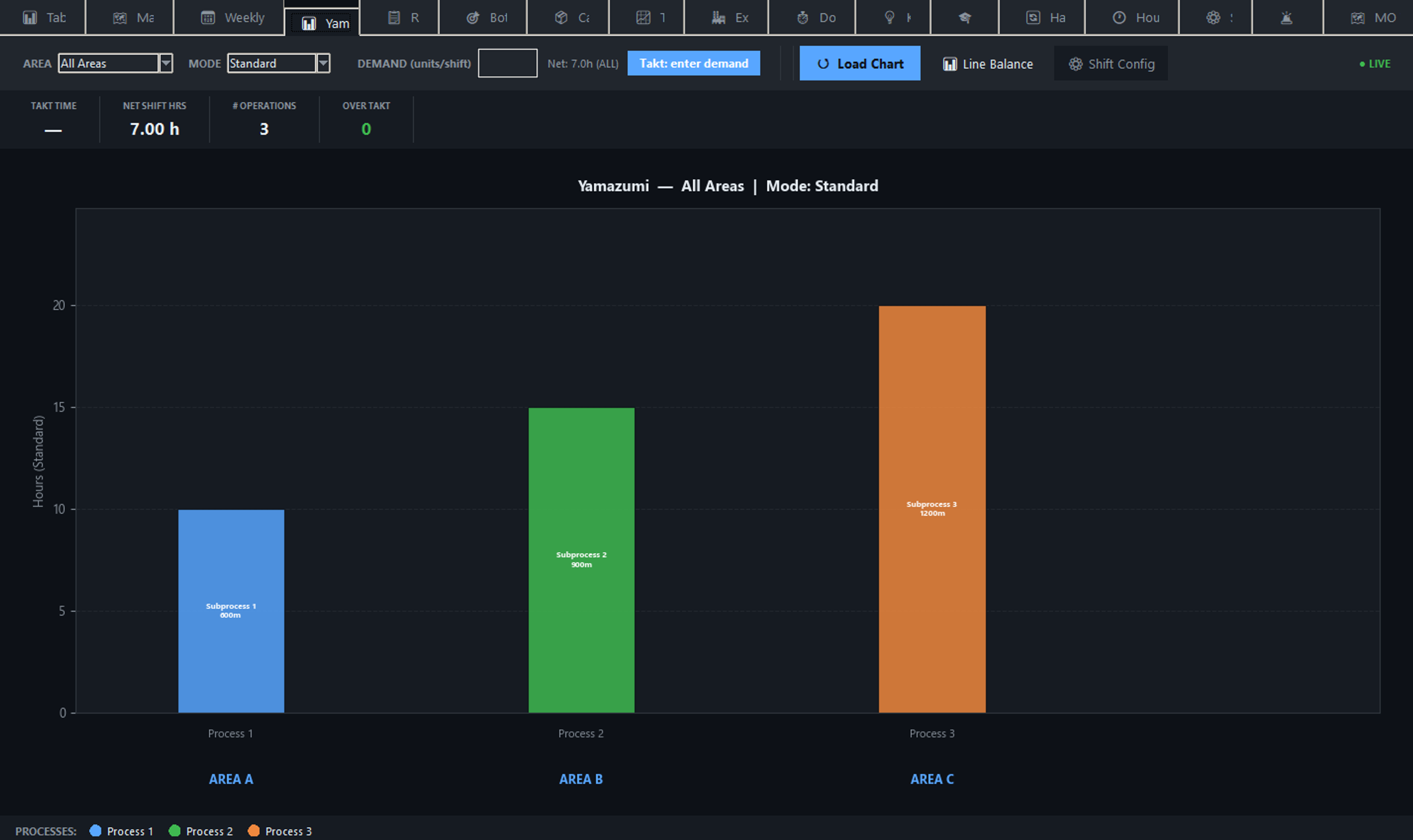
Task: Open the bar-chart icon tab labeled Tab
Action: 43,17
